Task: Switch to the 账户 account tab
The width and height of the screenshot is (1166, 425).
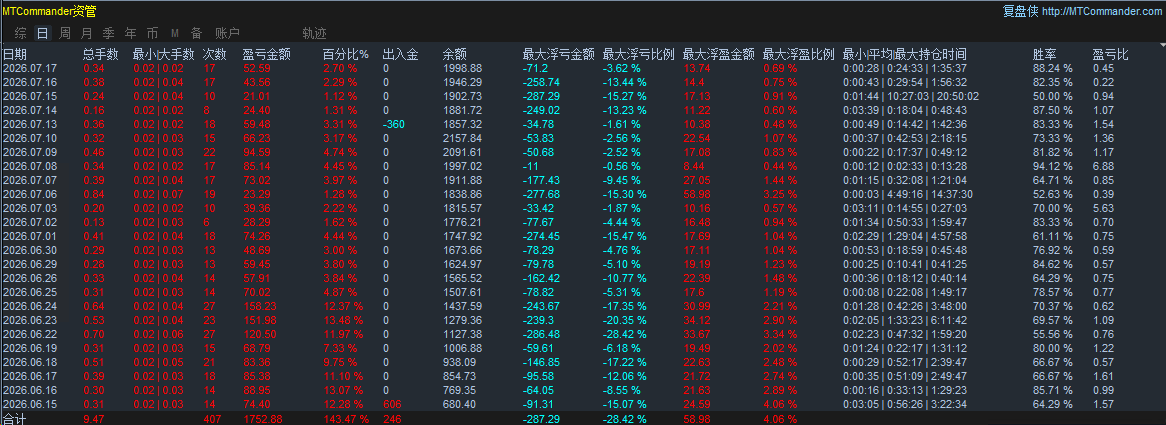Action: click(x=227, y=33)
